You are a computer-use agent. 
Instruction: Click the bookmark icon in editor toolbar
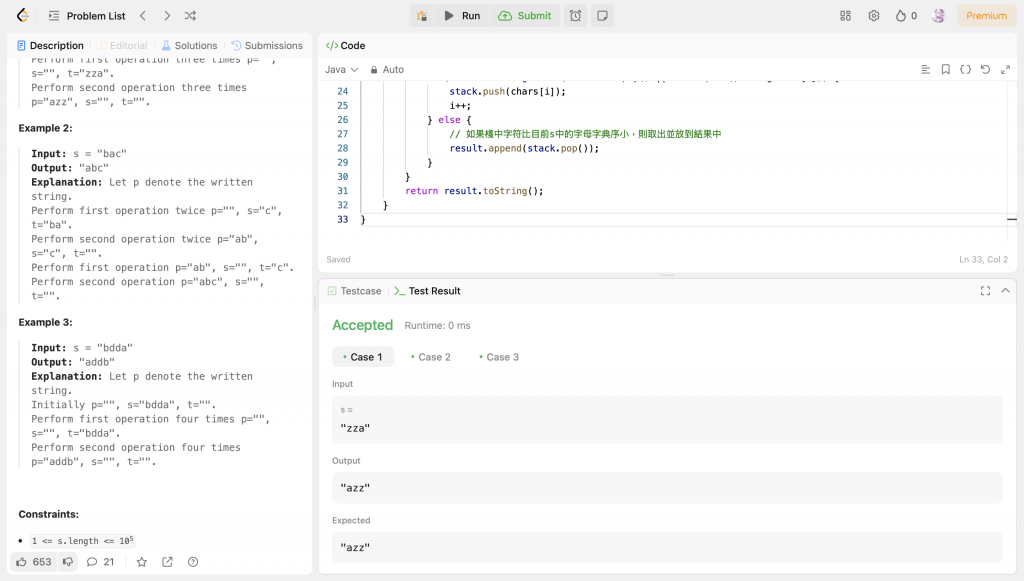946,69
